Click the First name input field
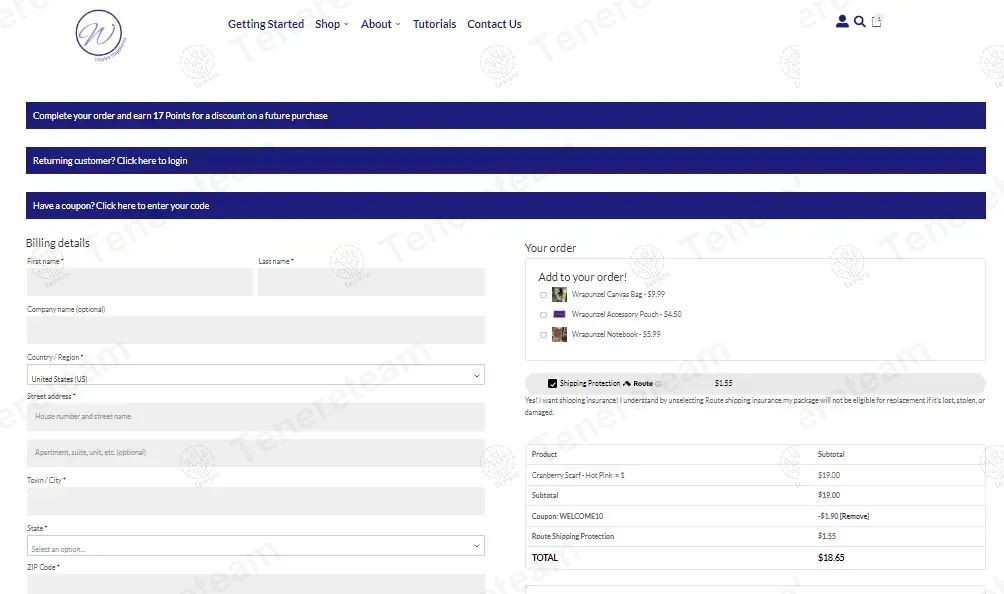Image resolution: width=1004 pixels, height=594 pixels. 140,282
